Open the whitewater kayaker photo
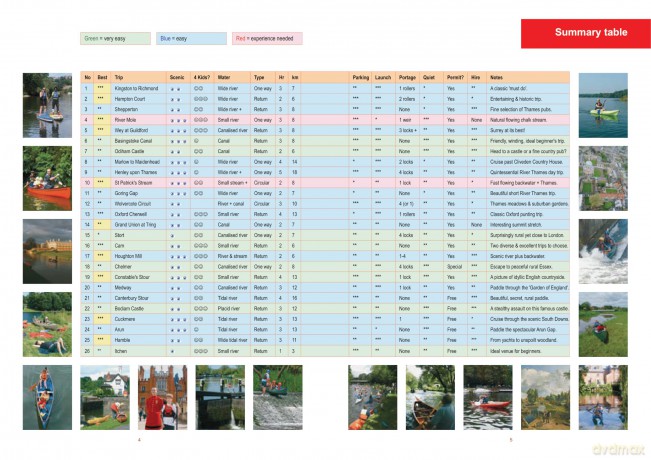Image resolution: width=651 pixels, height=460 pixels. pyautogui.click(x=603, y=252)
